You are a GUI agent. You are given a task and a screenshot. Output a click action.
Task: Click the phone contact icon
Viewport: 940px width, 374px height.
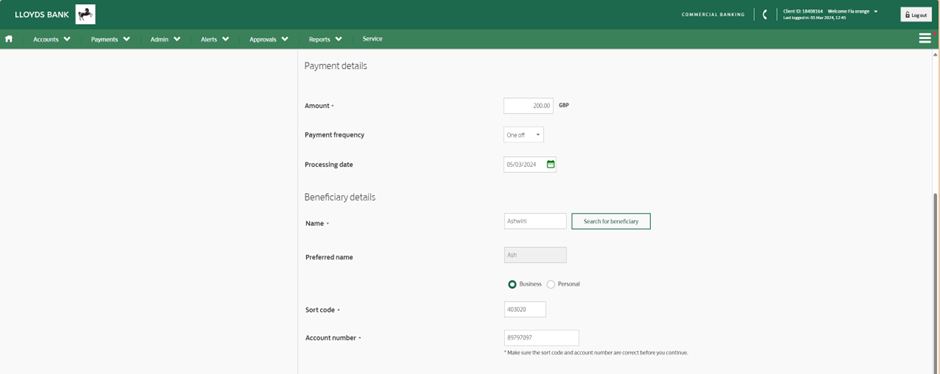(x=764, y=14)
